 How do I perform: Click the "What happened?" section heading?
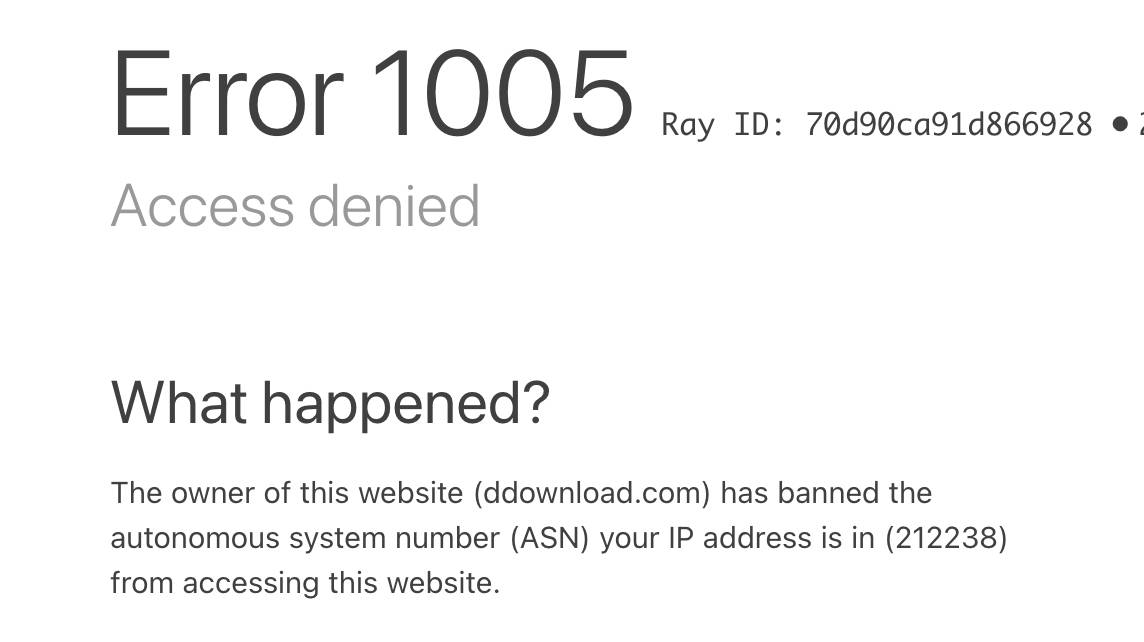coord(330,405)
